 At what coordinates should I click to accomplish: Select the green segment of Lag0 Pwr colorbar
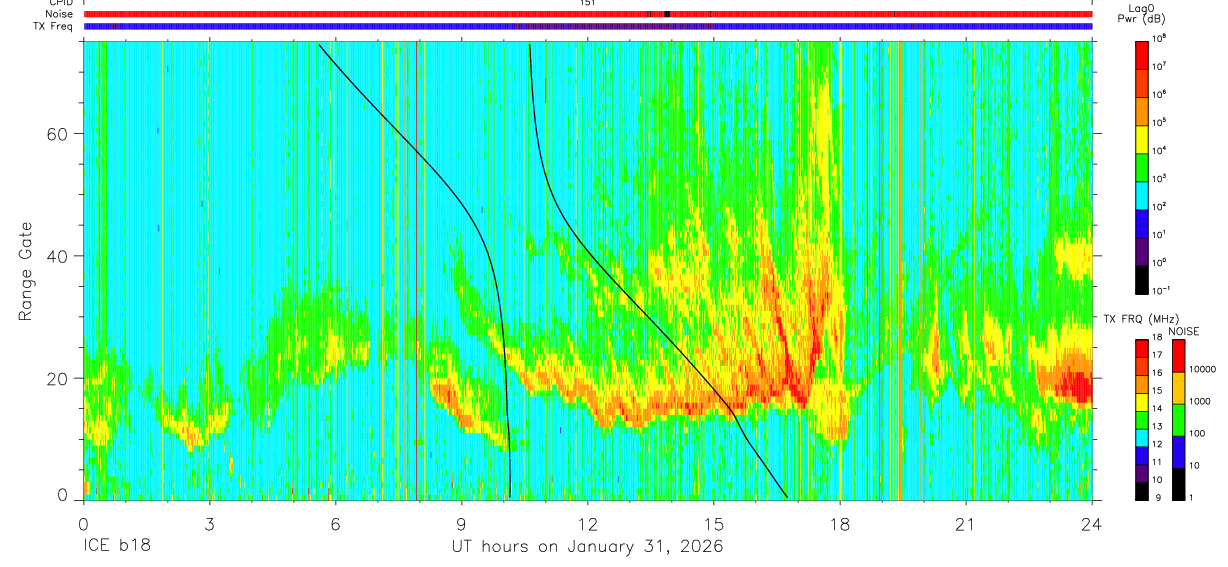point(1141,165)
